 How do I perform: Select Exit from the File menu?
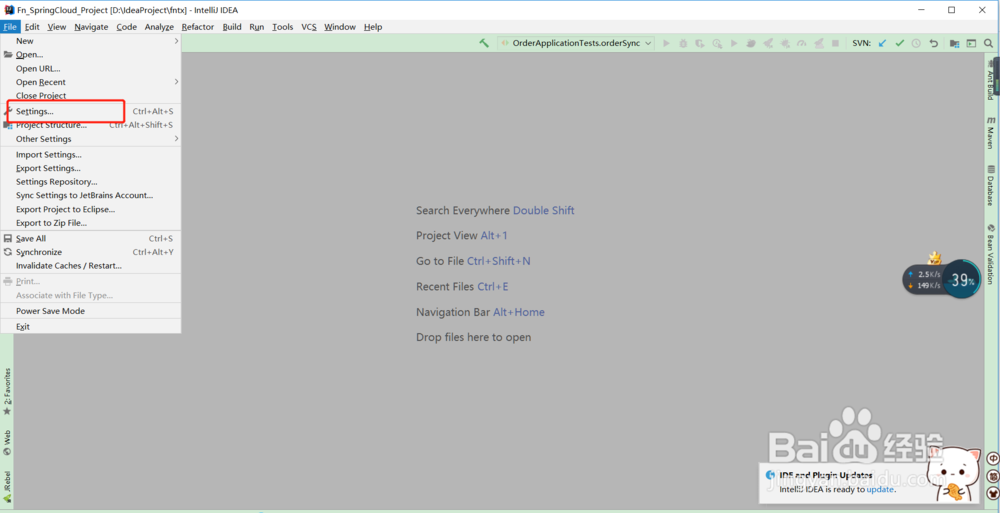point(91,327)
